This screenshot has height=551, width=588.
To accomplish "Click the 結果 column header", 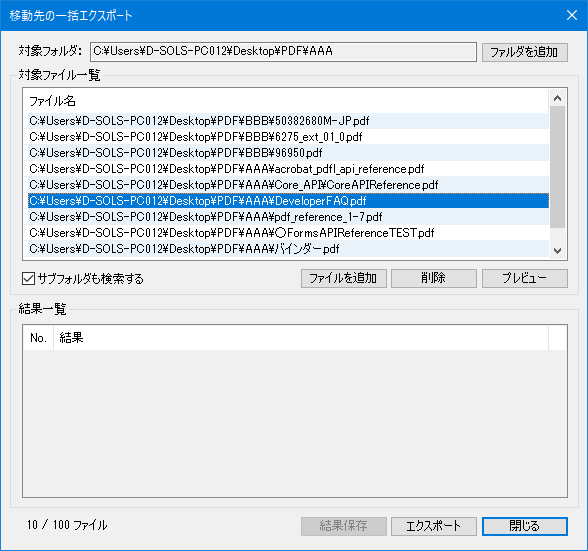I will coord(301,338).
